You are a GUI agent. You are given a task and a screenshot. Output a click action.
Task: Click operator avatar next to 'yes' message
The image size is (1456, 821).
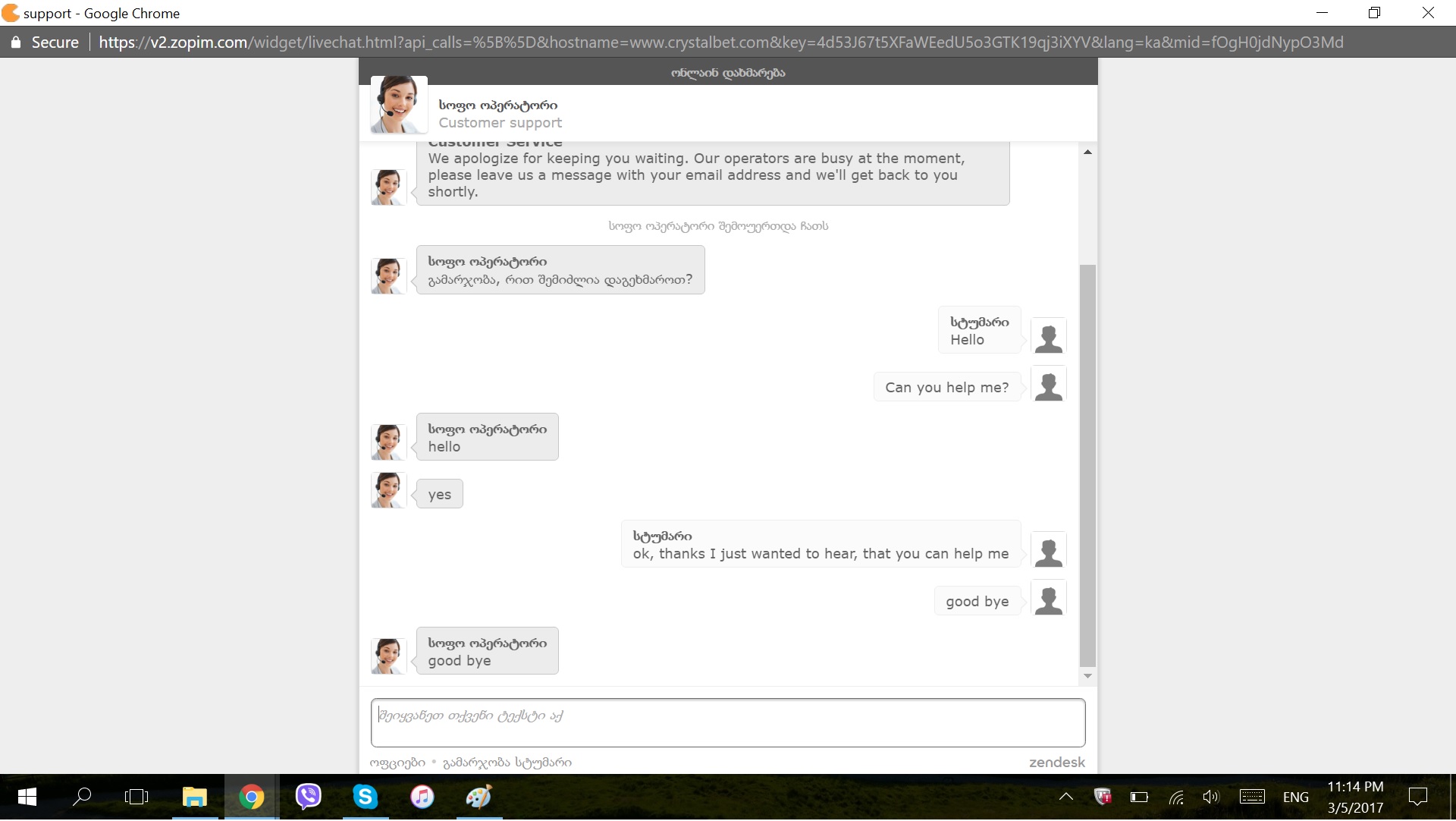388,490
